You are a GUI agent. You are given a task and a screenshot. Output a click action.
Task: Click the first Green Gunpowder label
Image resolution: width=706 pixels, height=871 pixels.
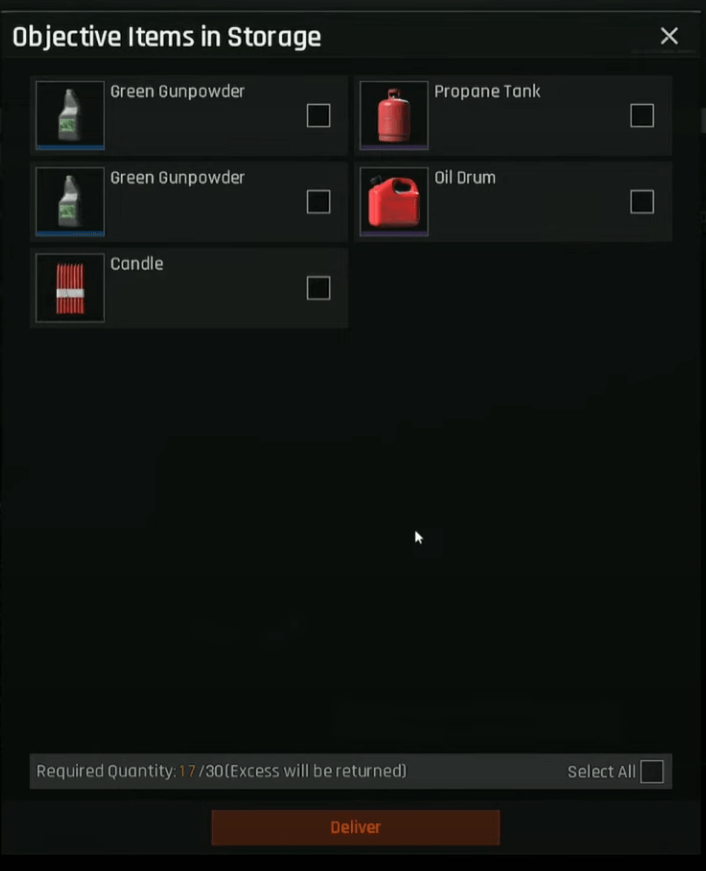pos(177,91)
